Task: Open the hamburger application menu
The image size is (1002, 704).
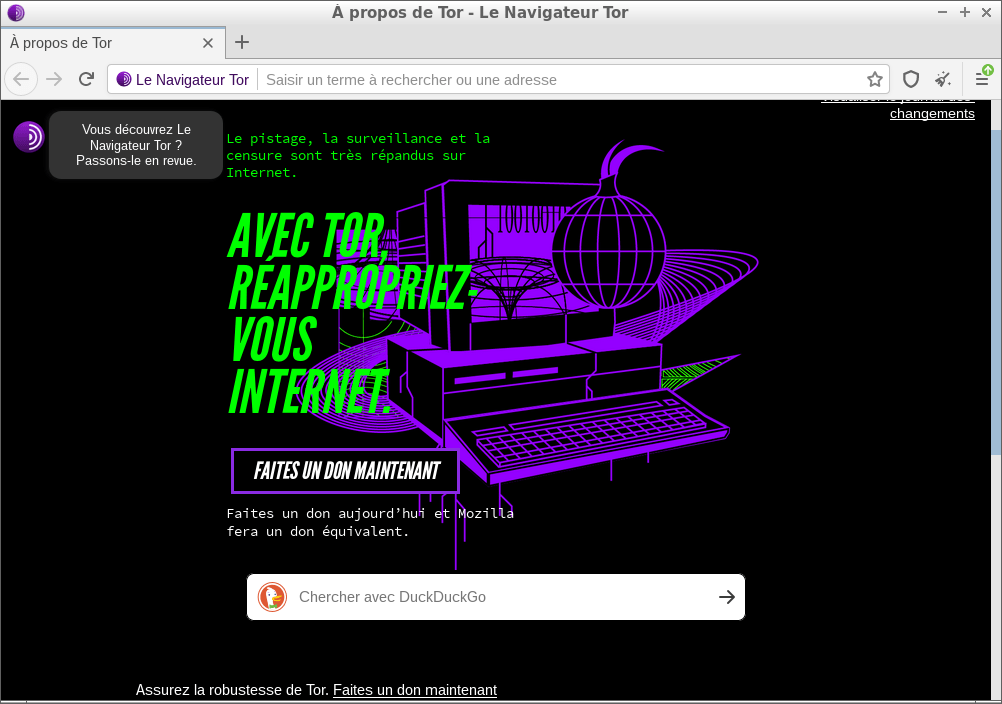Action: tap(983, 78)
